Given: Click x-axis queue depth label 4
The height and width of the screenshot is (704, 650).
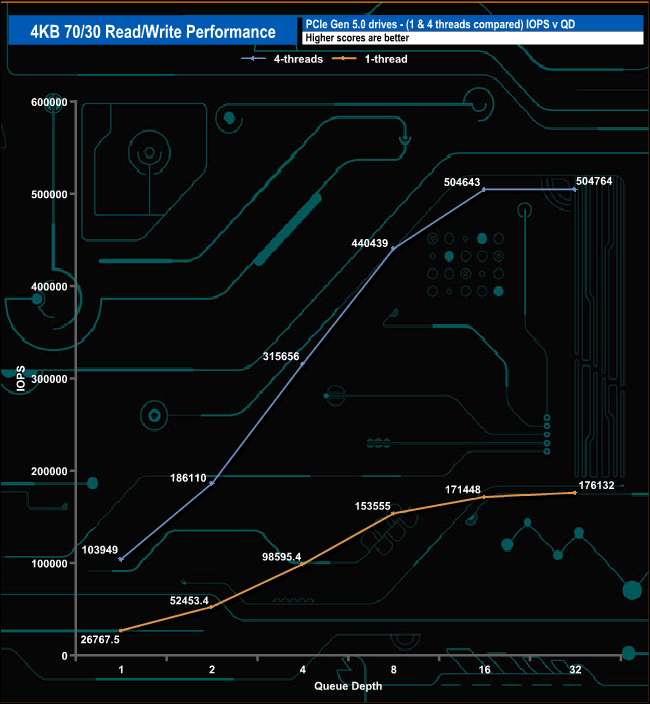Looking at the screenshot, I should 303,670.
